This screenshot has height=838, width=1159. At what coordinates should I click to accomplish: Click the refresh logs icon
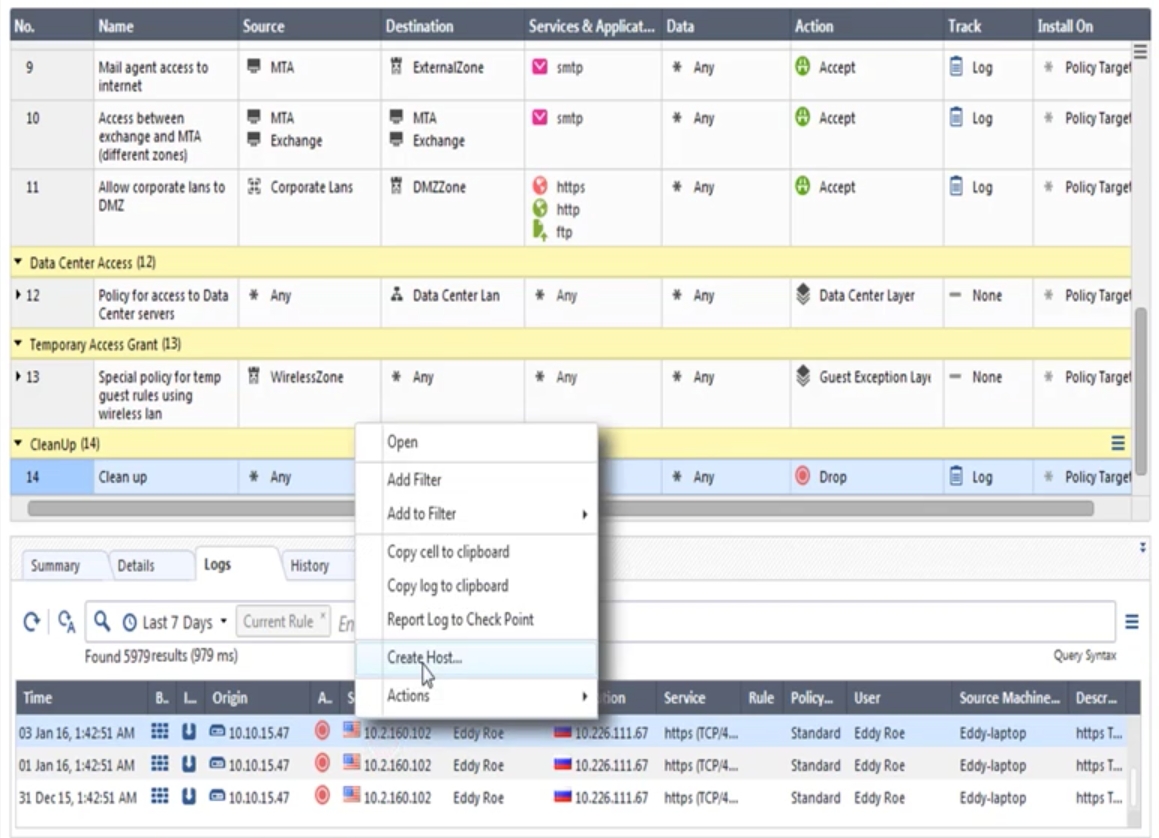click(36, 623)
